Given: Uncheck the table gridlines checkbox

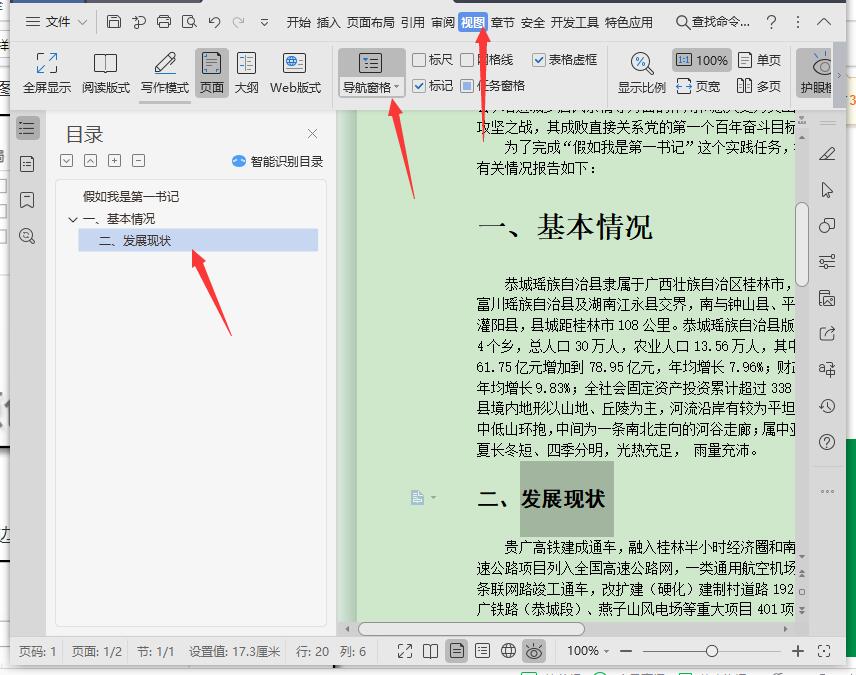Looking at the screenshot, I should point(538,60).
